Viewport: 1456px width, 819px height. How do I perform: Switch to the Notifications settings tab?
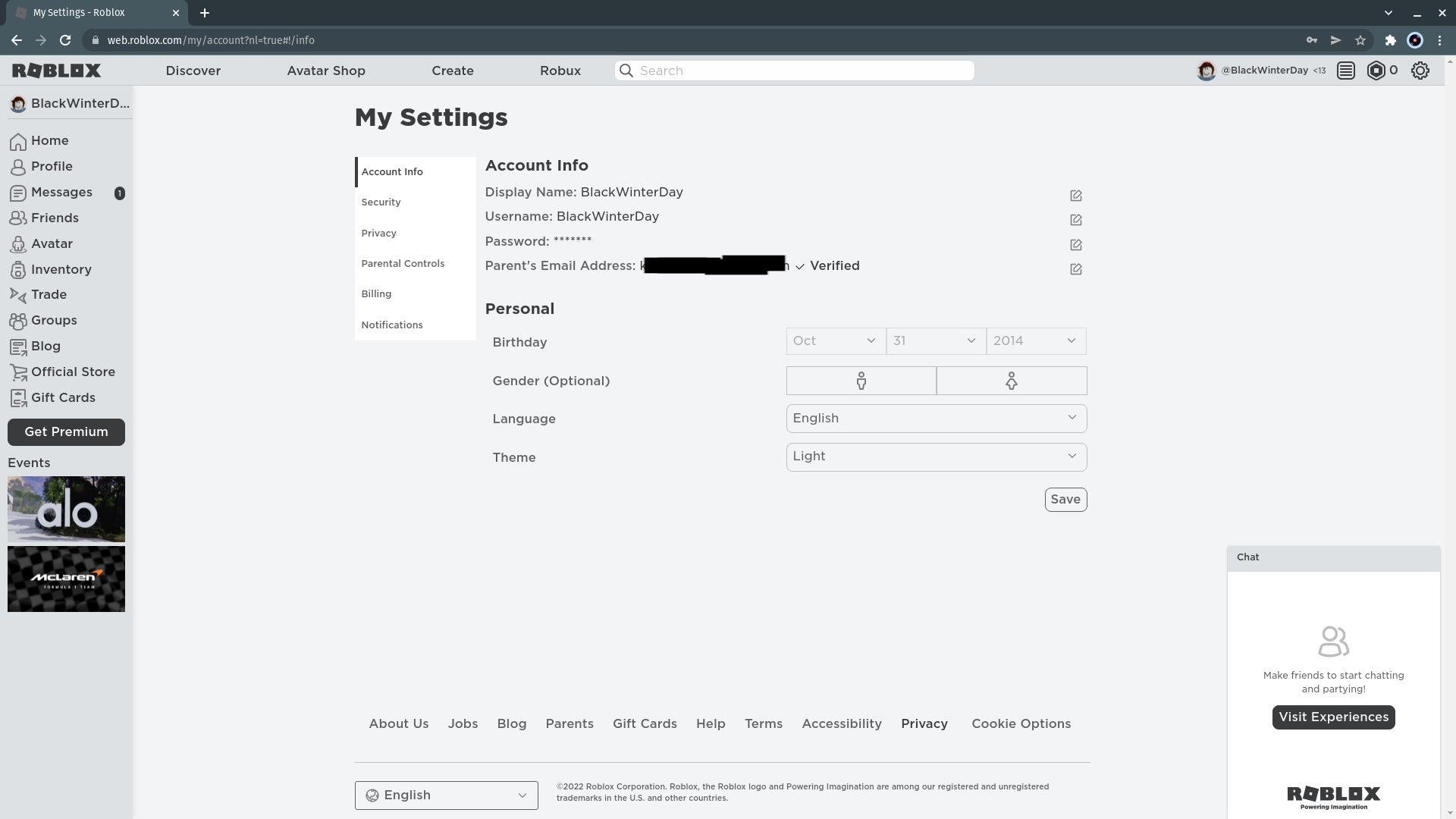click(x=416, y=325)
